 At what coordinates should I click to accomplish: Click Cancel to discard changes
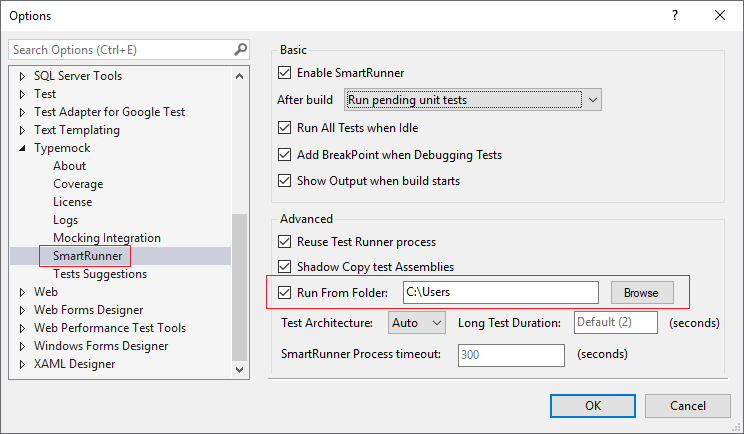click(687, 405)
